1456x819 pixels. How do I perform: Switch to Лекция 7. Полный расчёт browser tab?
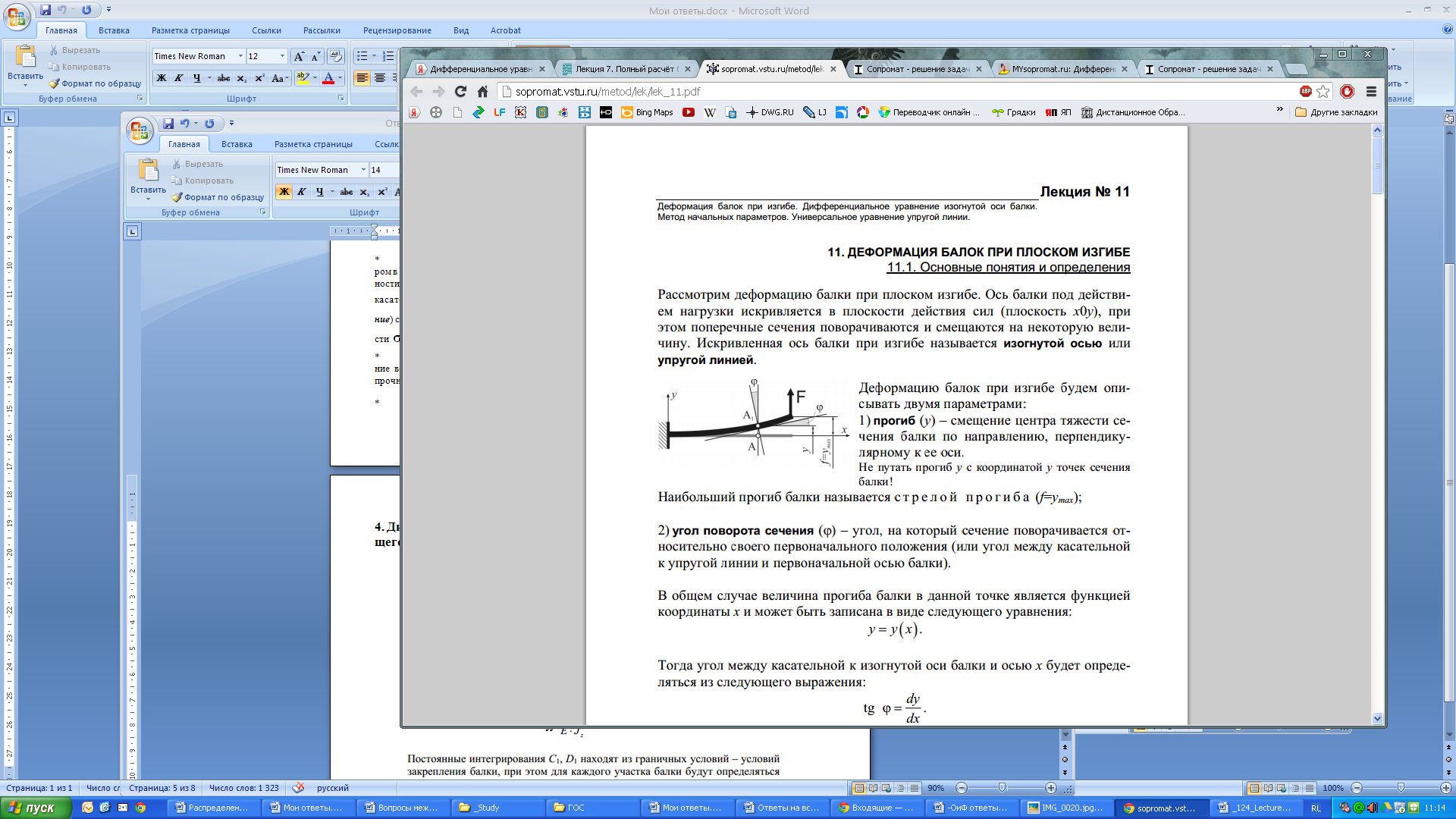click(625, 69)
